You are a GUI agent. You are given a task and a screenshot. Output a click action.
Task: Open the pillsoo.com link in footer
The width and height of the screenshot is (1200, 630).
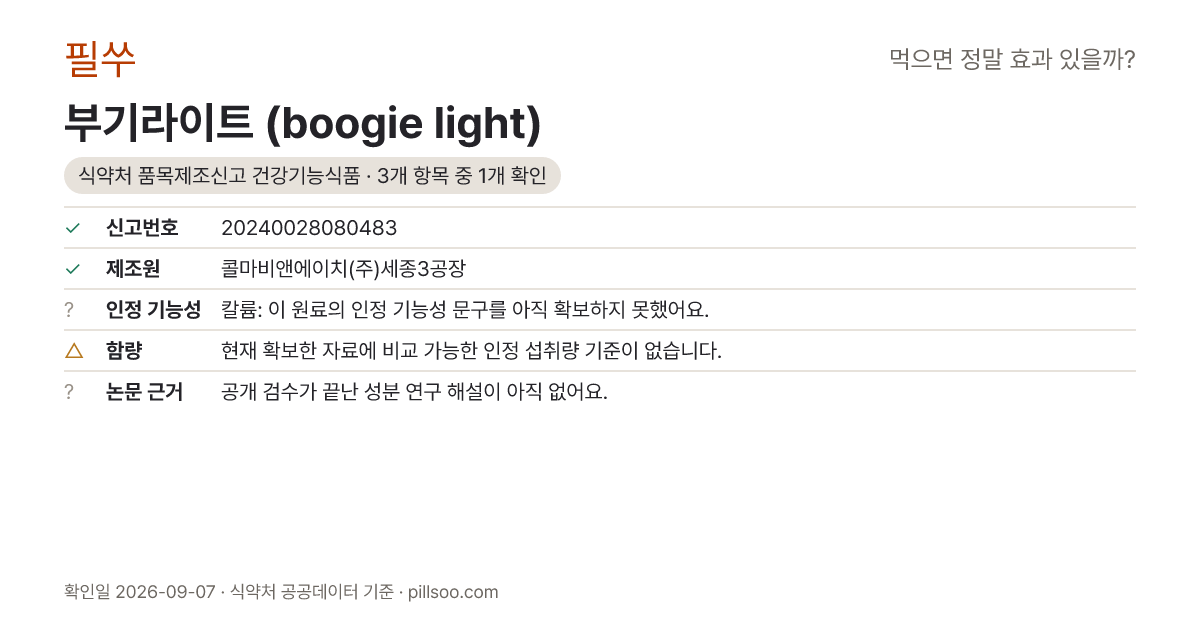(x=453, y=592)
